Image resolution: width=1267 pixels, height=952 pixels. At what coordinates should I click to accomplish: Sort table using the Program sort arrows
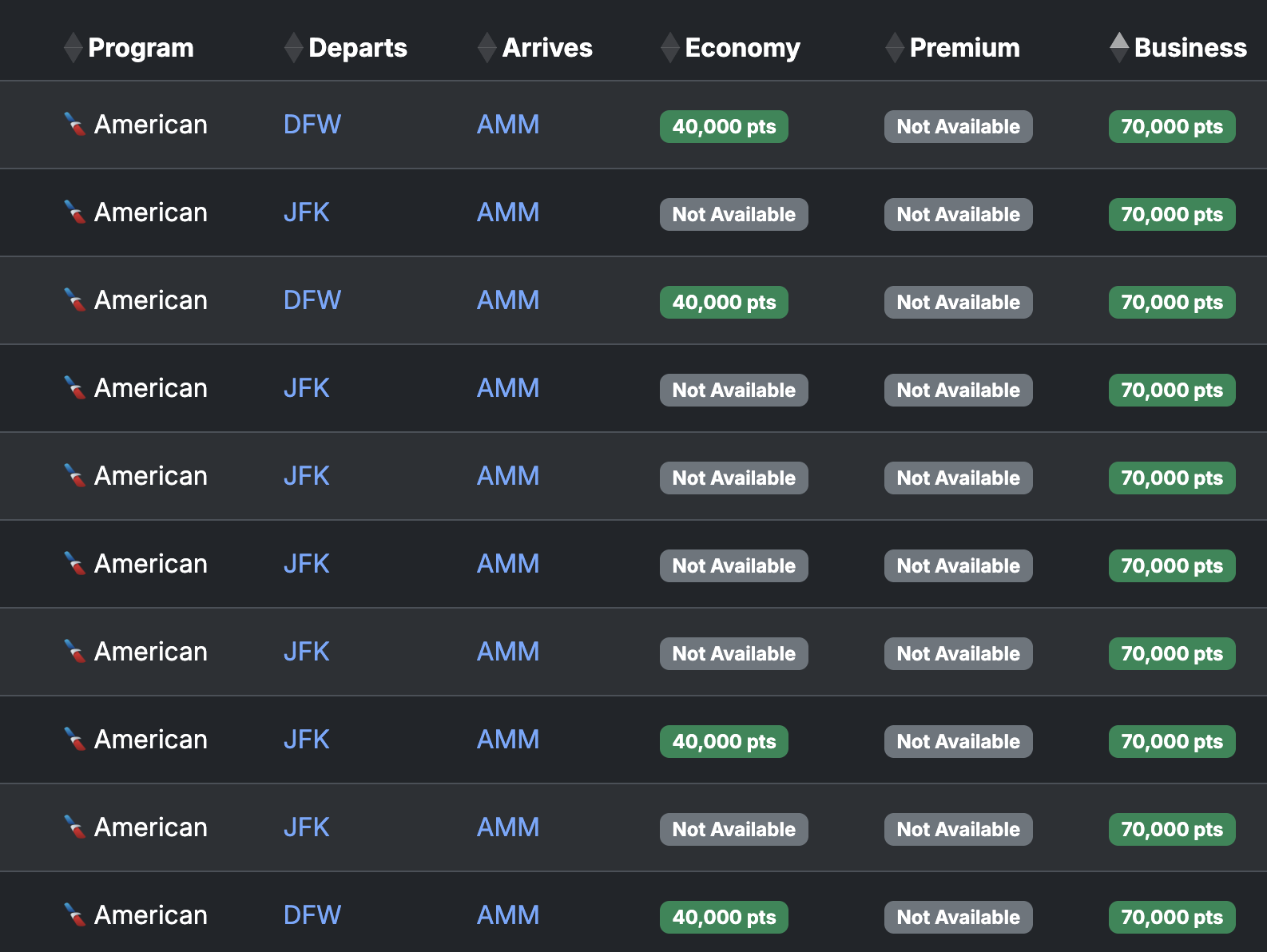pyautogui.click(x=73, y=48)
